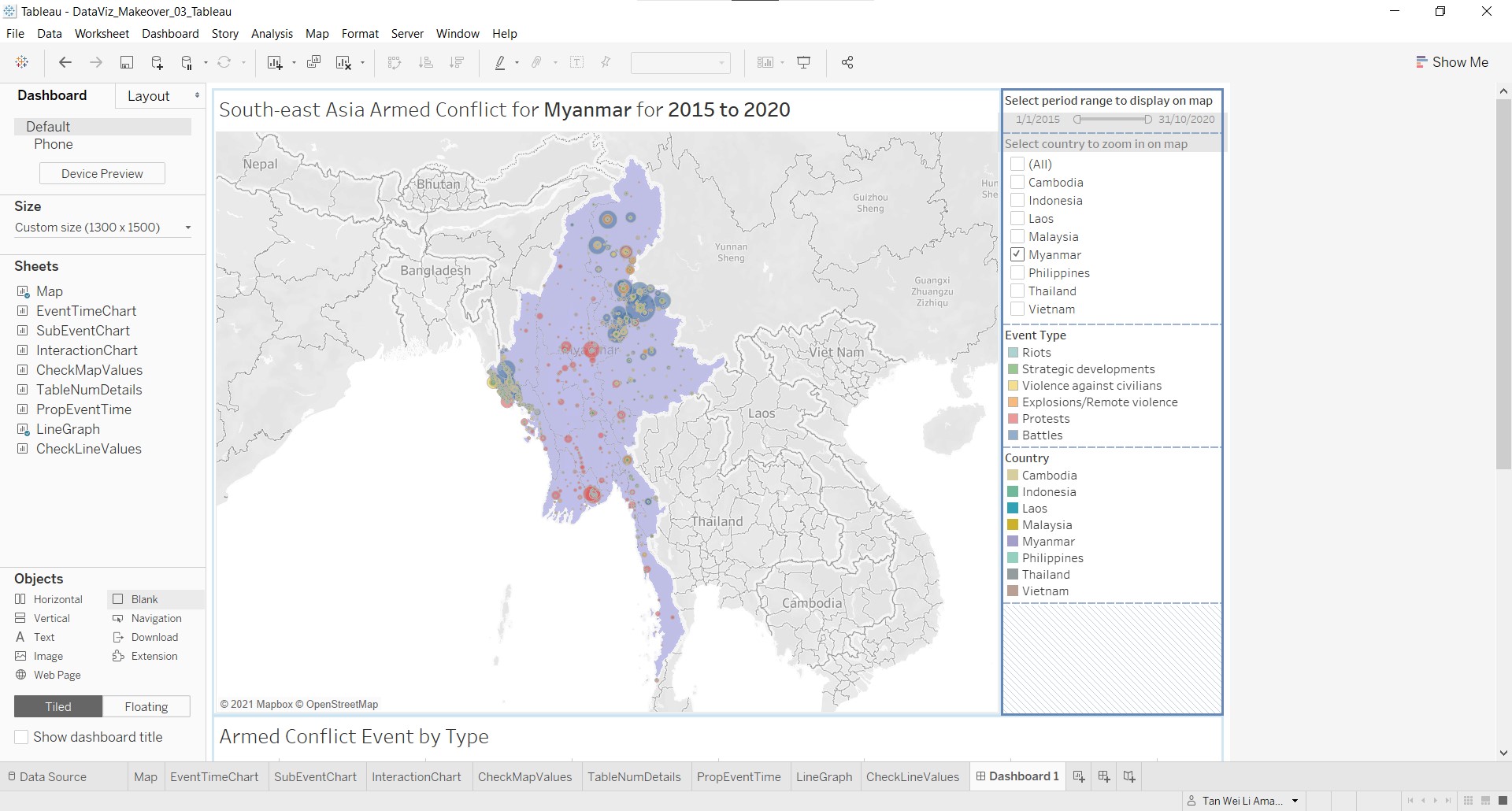
Task: Uncheck the Myanmar country checkbox
Action: pyautogui.click(x=1017, y=254)
